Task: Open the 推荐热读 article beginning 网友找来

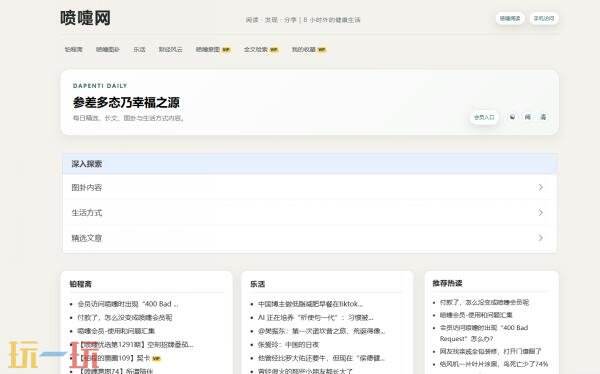Action: coord(491,351)
